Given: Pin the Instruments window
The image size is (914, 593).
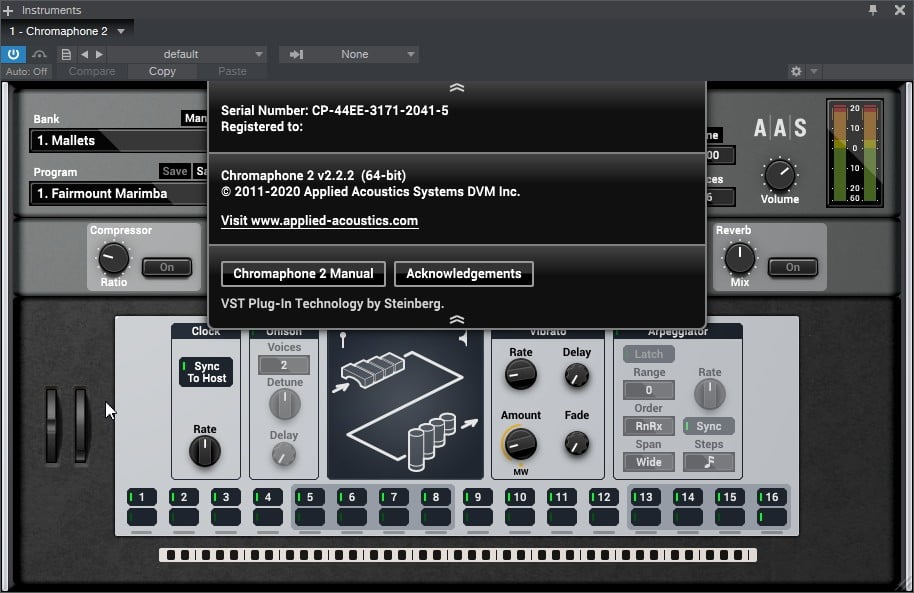Looking at the screenshot, I should click(873, 10).
